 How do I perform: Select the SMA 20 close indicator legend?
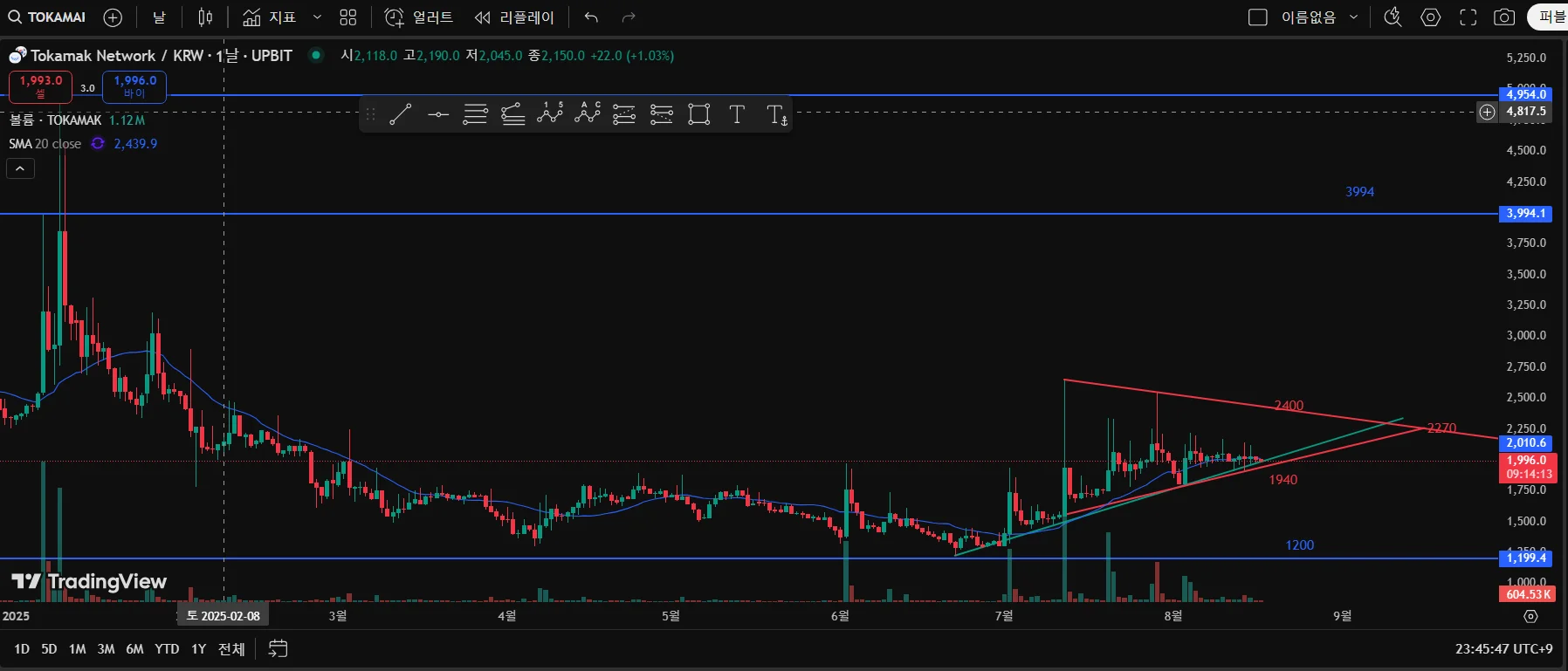point(45,144)
